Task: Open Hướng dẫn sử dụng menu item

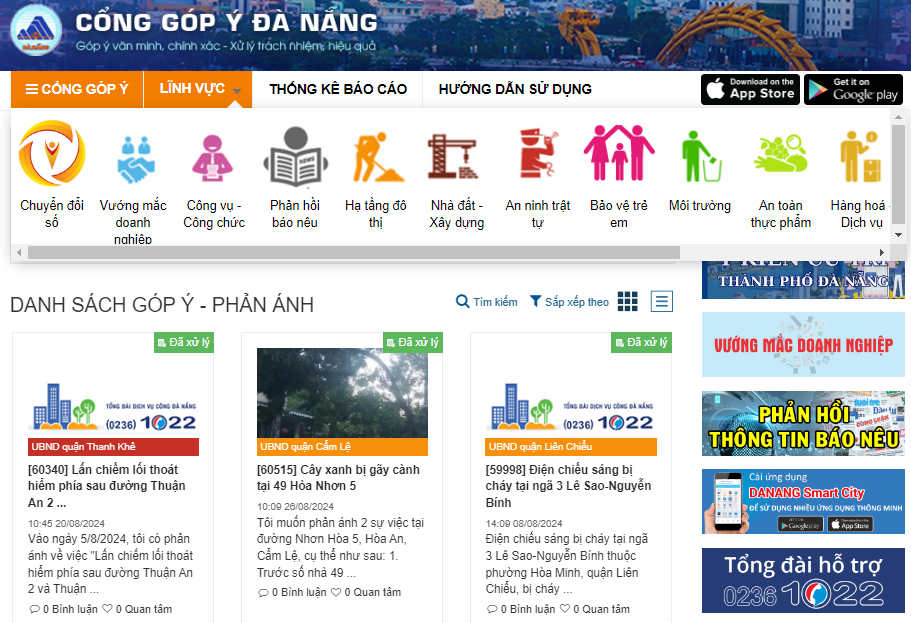Action: pyautogui.click(x=515, y=89)
